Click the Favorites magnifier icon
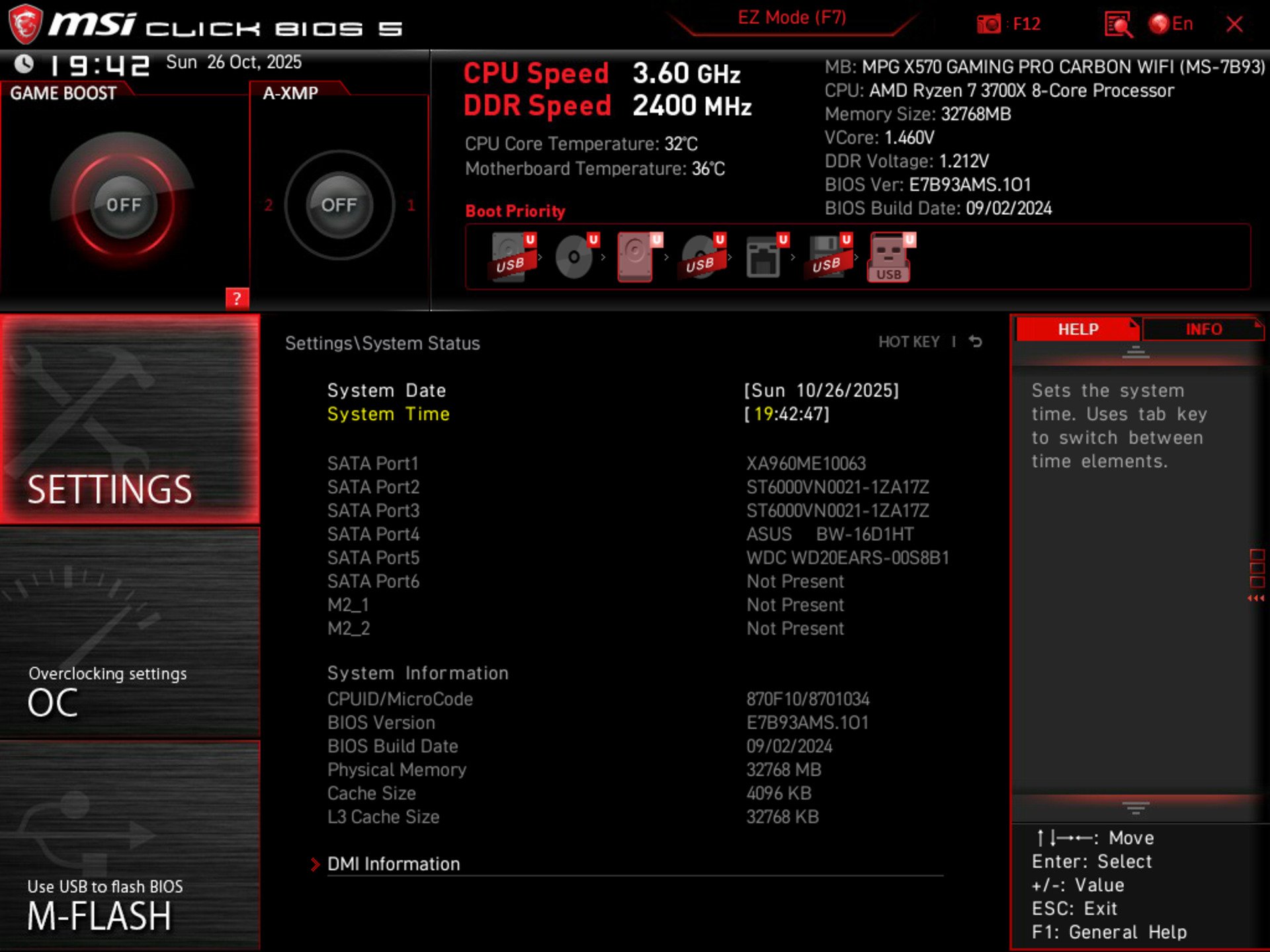 (x=1118, y=24)
